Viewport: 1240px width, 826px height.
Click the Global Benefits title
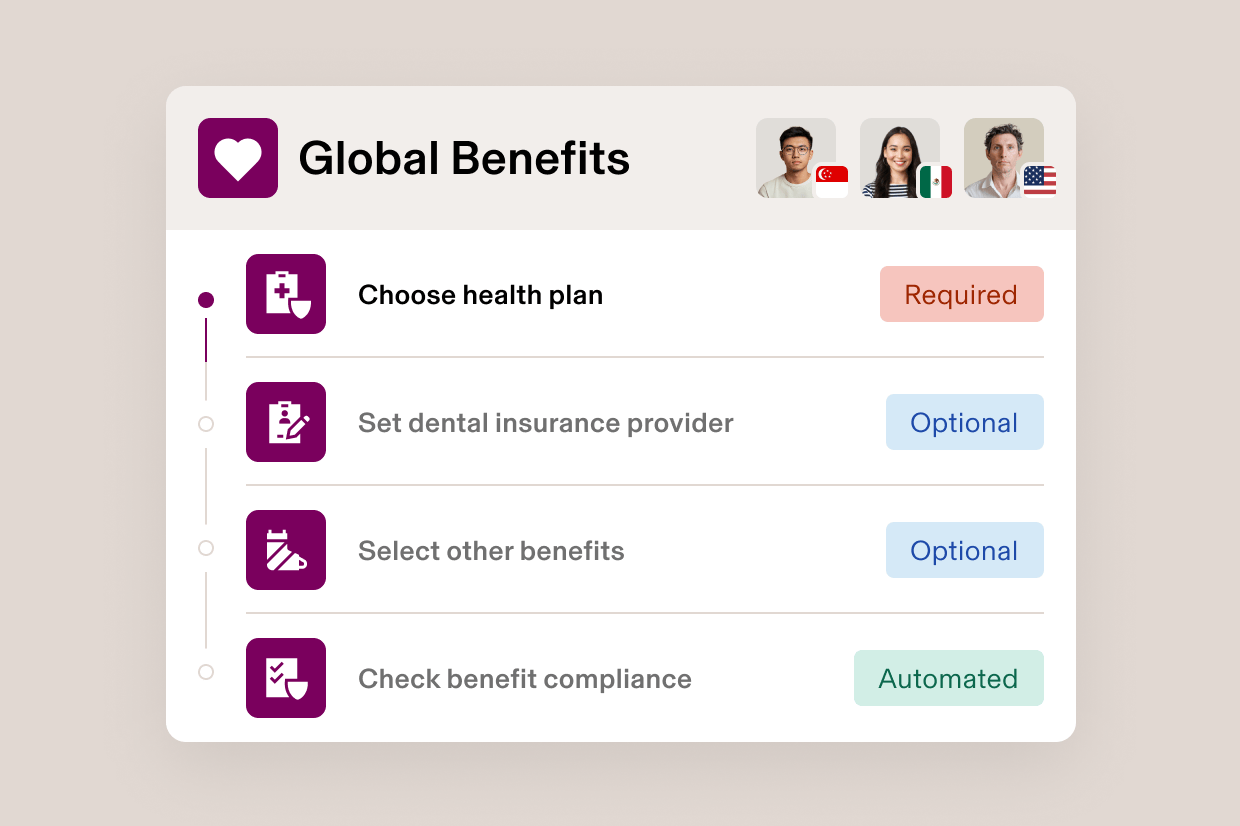tap(464, 157)
